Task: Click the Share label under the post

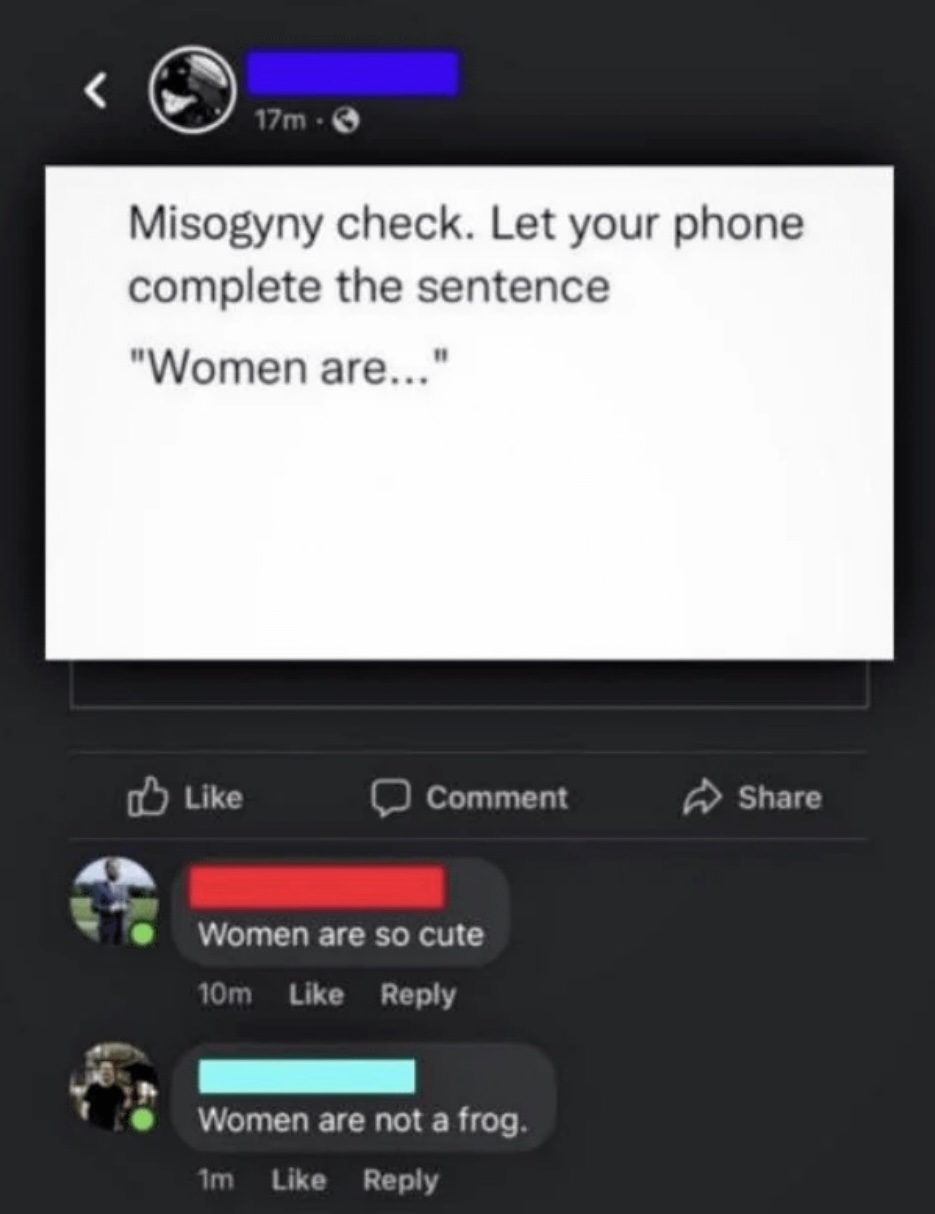Action: click(x=779, y=797)
